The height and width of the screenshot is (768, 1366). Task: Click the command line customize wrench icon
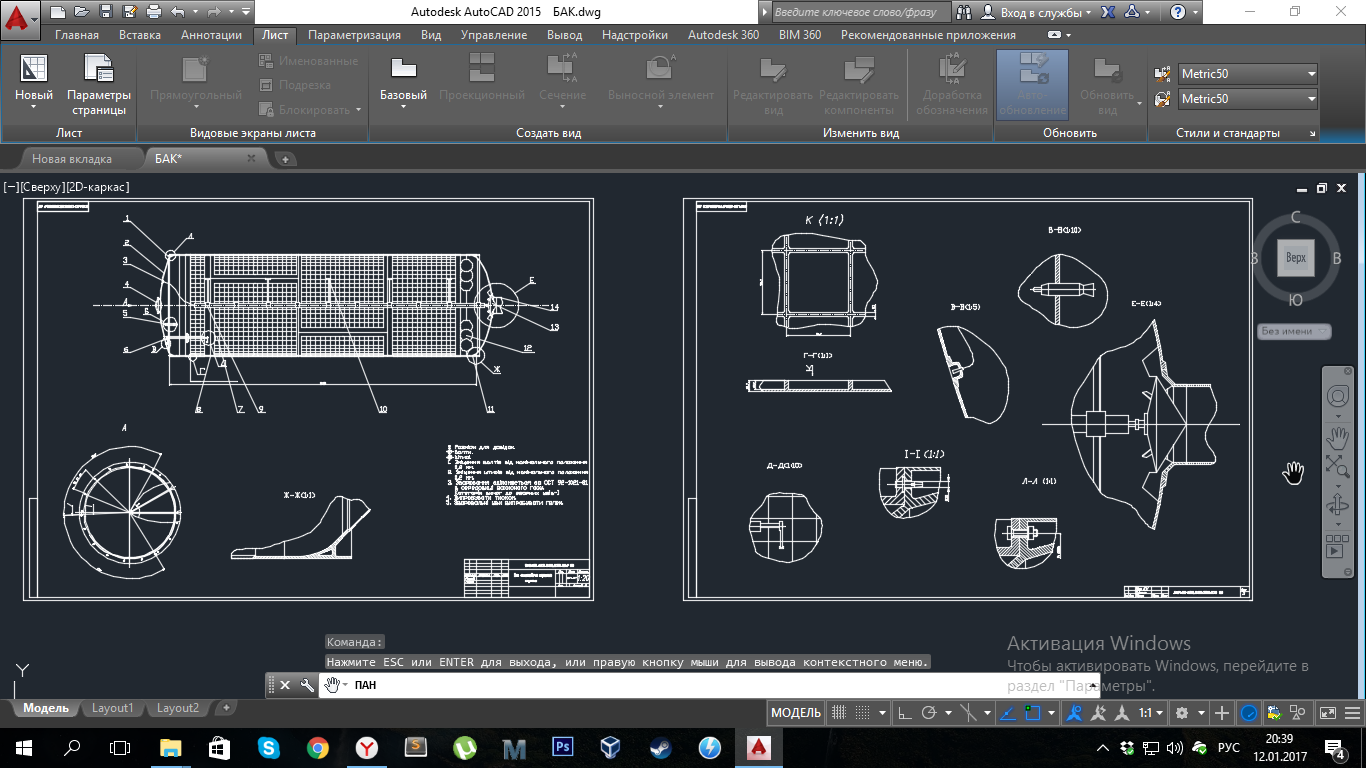pyautogui.click(x=307, y=685)
